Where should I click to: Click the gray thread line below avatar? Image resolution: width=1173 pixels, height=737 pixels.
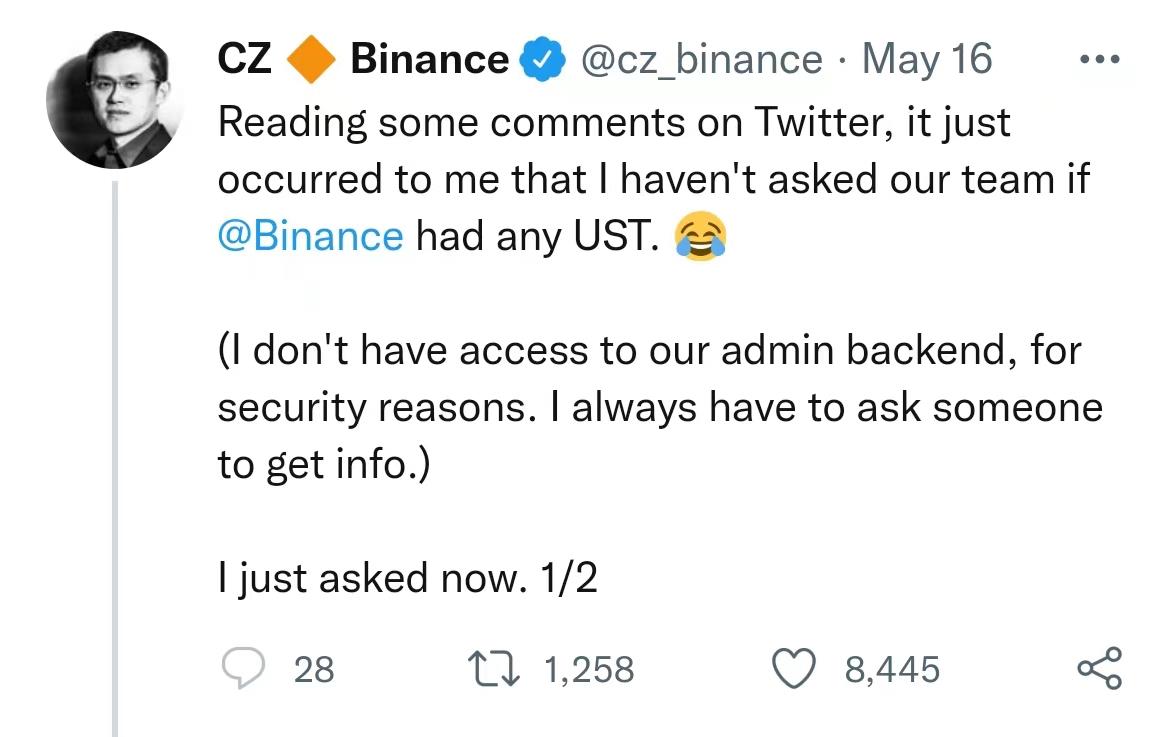tap(115, 458)
